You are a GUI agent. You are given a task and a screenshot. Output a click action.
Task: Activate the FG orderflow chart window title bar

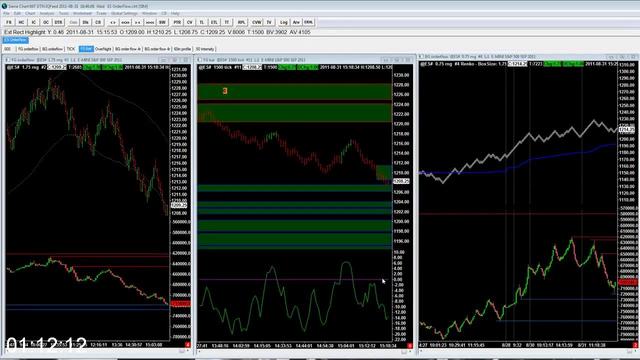pos(98,60)
